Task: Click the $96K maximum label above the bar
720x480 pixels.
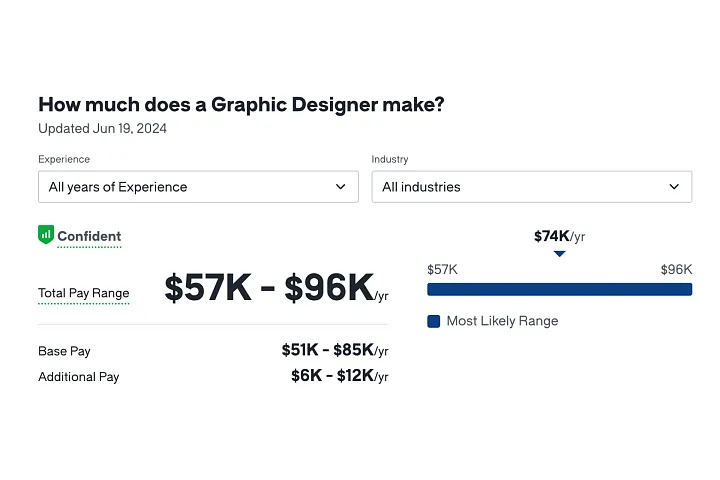Action: (x=676, y=270)
